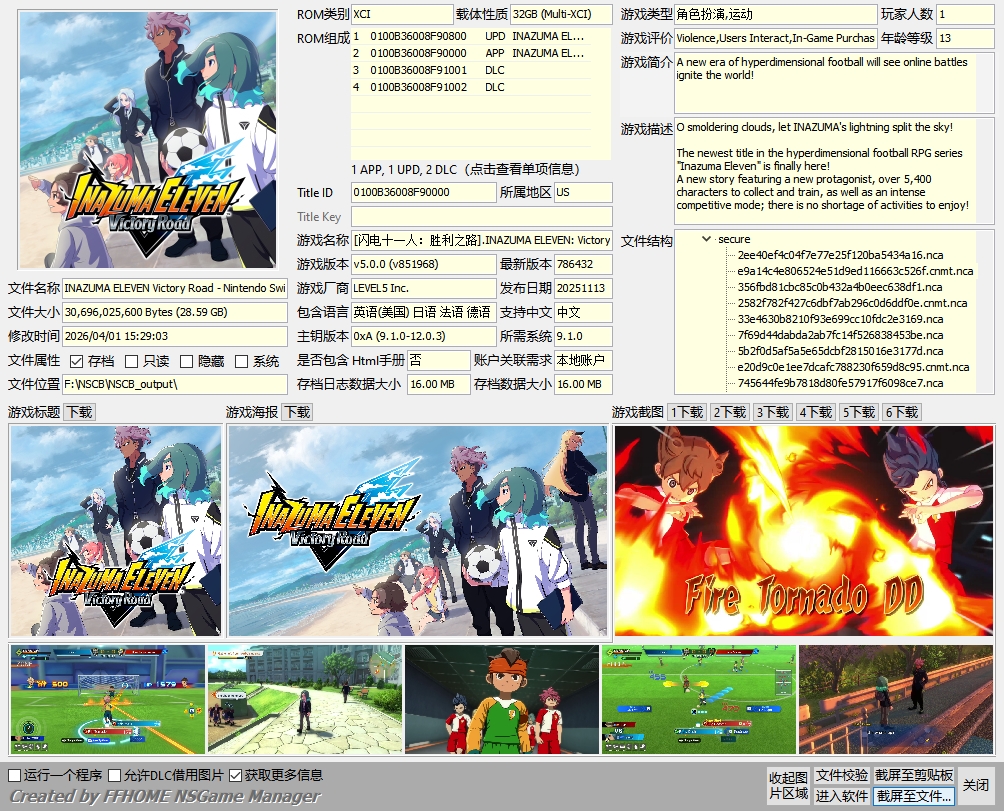Open the 进入软件 button
This screenshot has height=811, width=1004.
[x=841, y=796]
